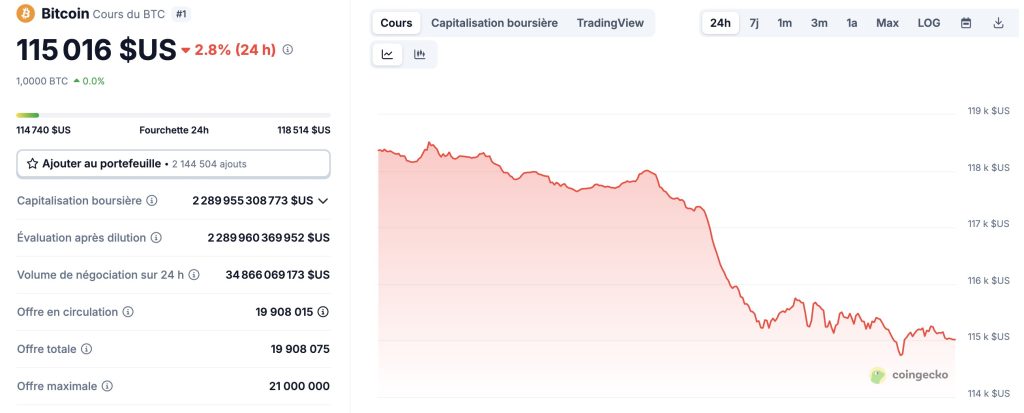This screenshot has height=413, width=1024.
Task: Click the Bitcoin logo icon
Action: (27, 14)
